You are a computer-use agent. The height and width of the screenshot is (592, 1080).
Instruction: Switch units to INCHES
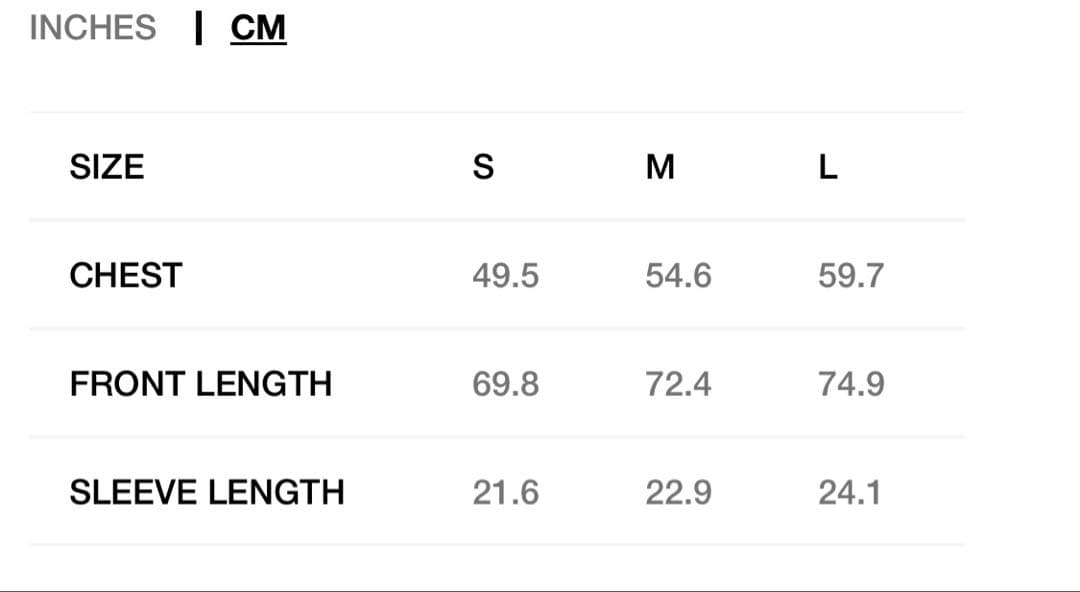pos(93,28)
